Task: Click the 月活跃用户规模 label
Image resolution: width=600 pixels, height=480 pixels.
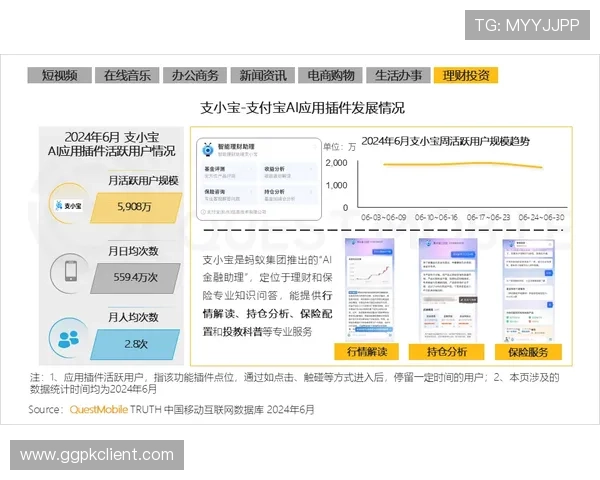Action: pyautogui.click(x=143, y=180)
